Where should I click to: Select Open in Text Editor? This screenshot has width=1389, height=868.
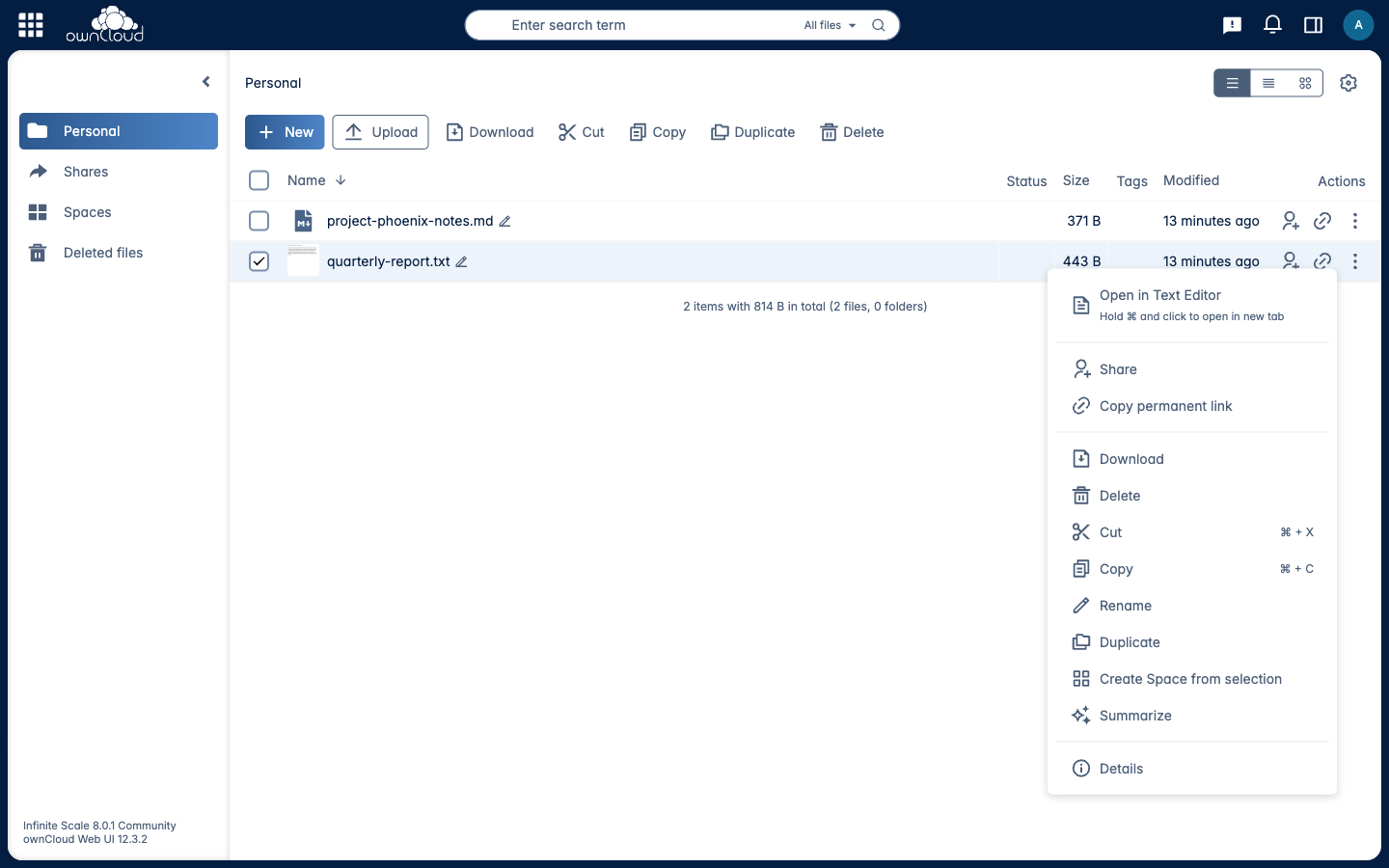1192,305
